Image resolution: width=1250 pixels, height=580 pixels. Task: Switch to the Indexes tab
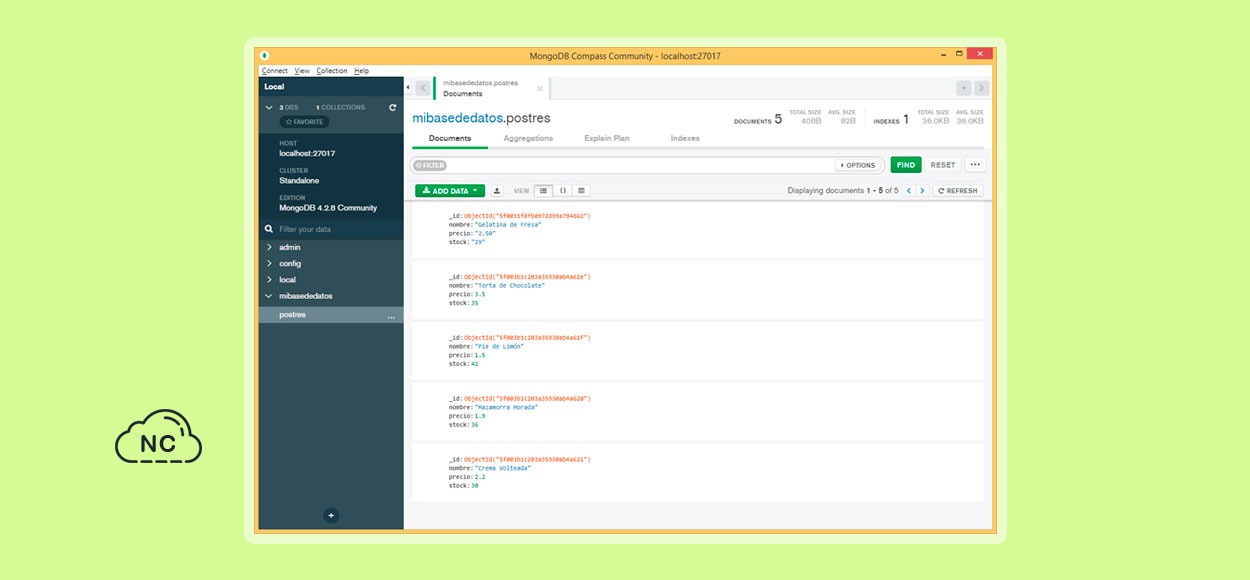(x=685, y=138)
